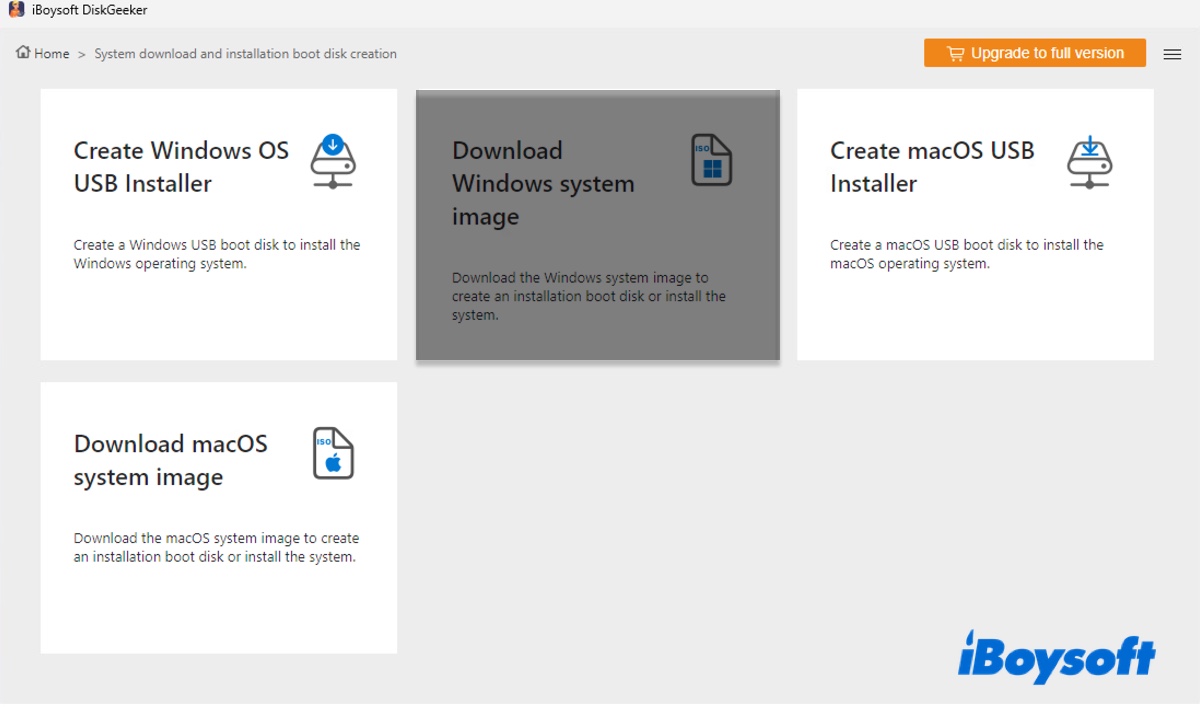This screenshot has height=714, width=1200.
Task: Open the hamburger menu at top right
Action: [1172, 55]
